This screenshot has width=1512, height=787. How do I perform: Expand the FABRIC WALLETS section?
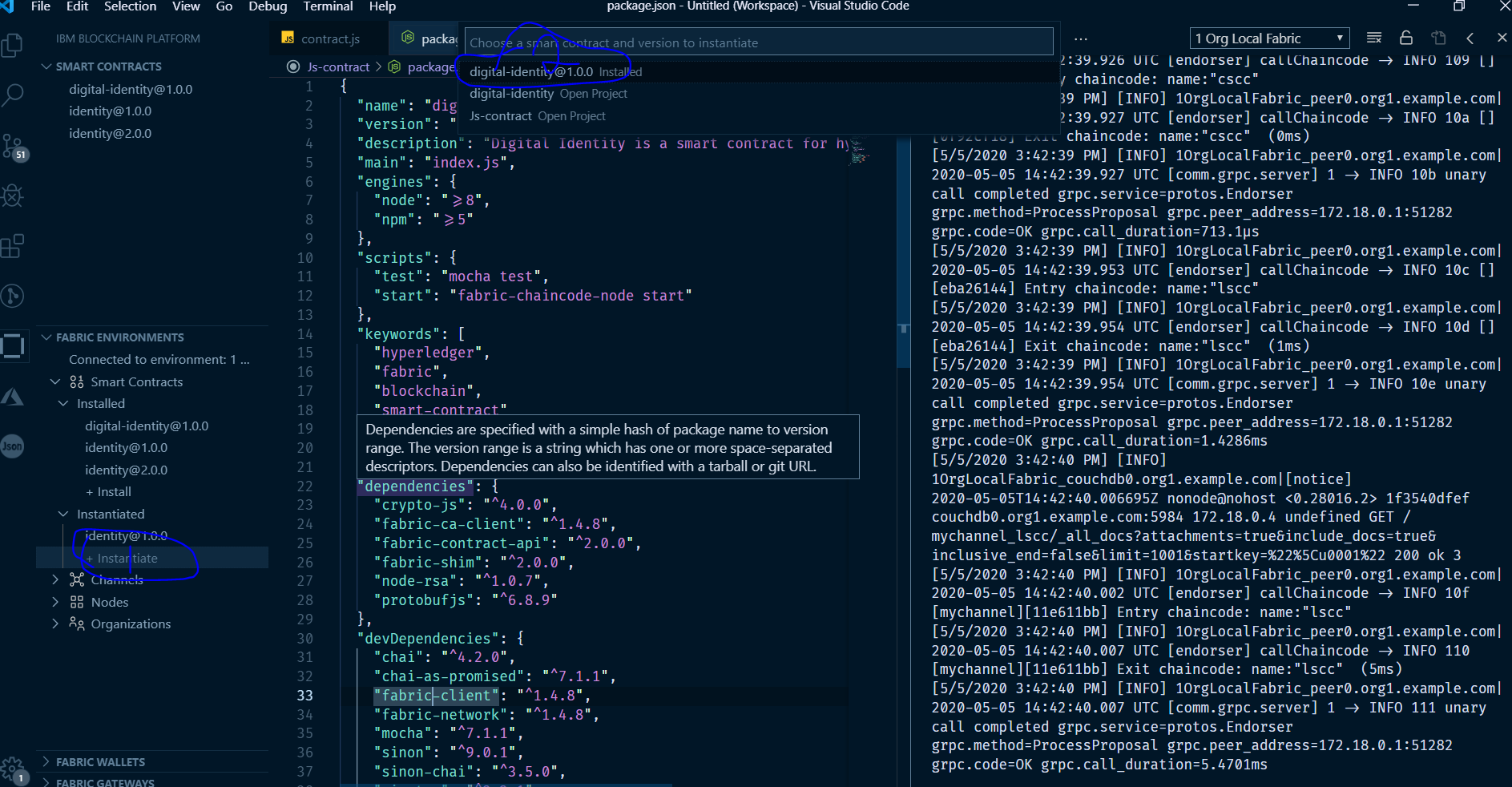[x=46, y=762]
